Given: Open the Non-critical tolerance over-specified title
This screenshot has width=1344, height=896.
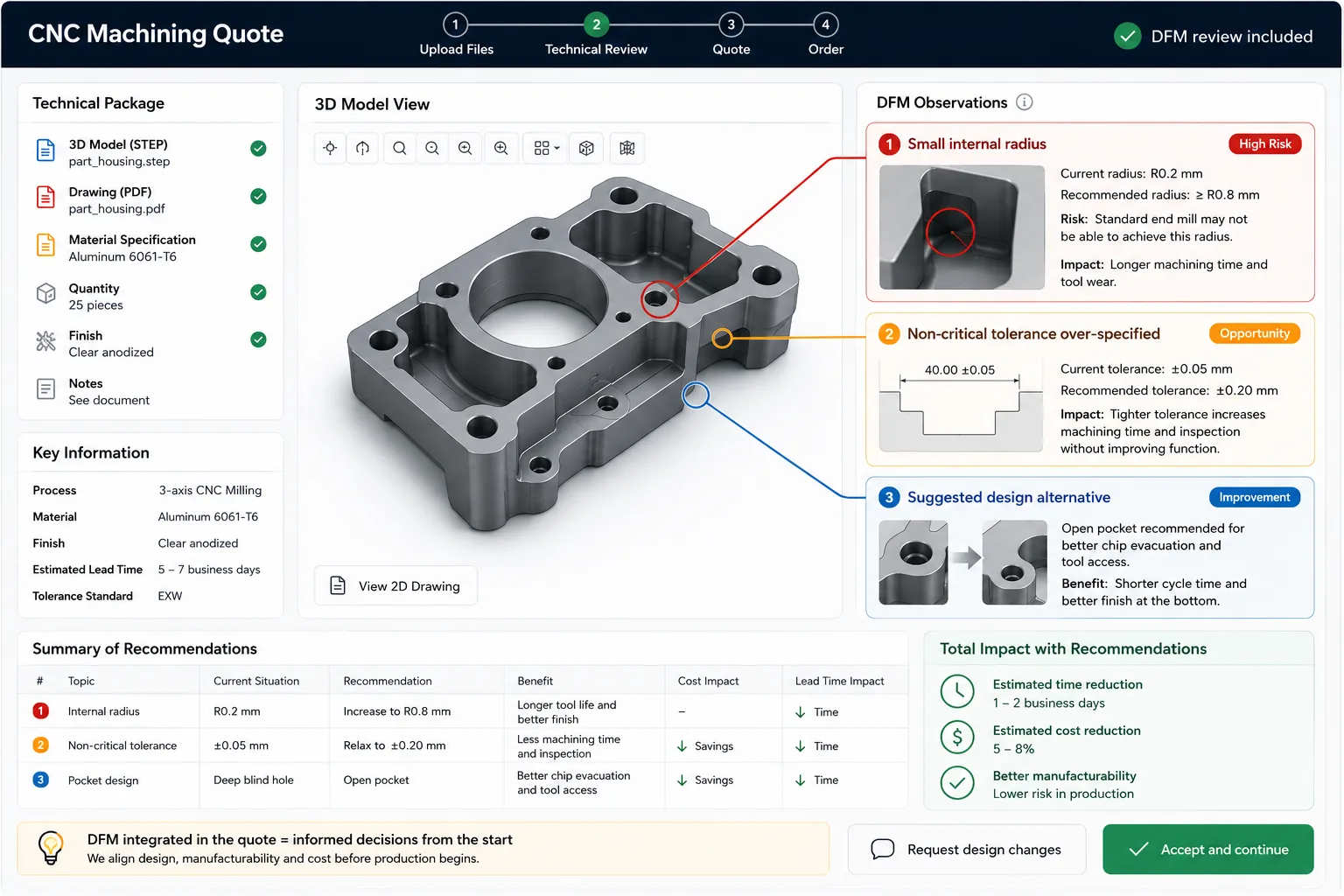Looking at the screenshot, I should [x=1033, y=334].
